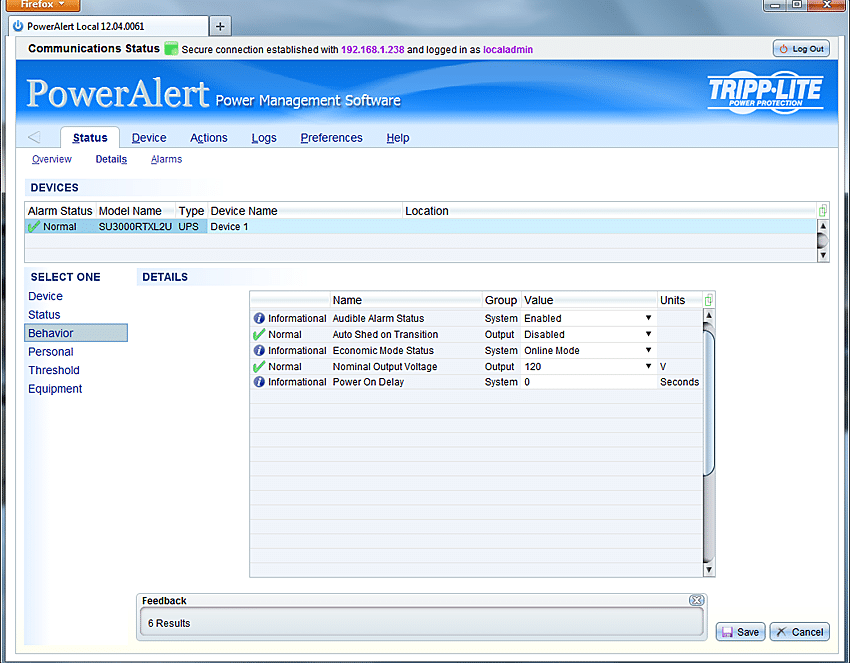Click the Alarm Status column header
This screenshot has width=850, height=663.
60,211
